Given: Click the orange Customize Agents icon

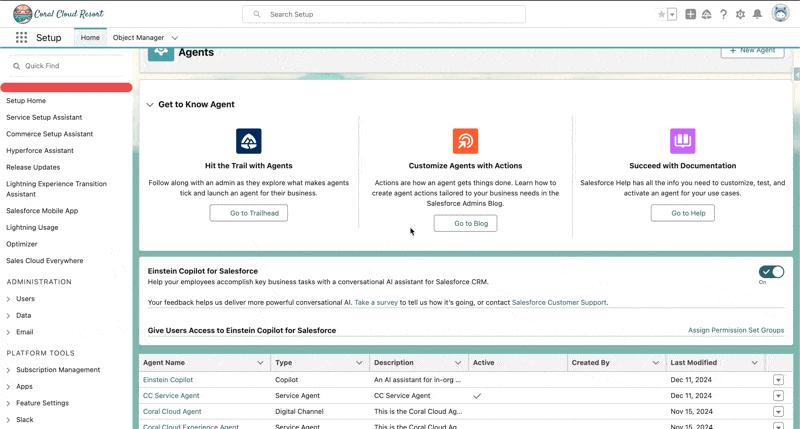Looking at the screenshot, I should (x=465, y=141).
